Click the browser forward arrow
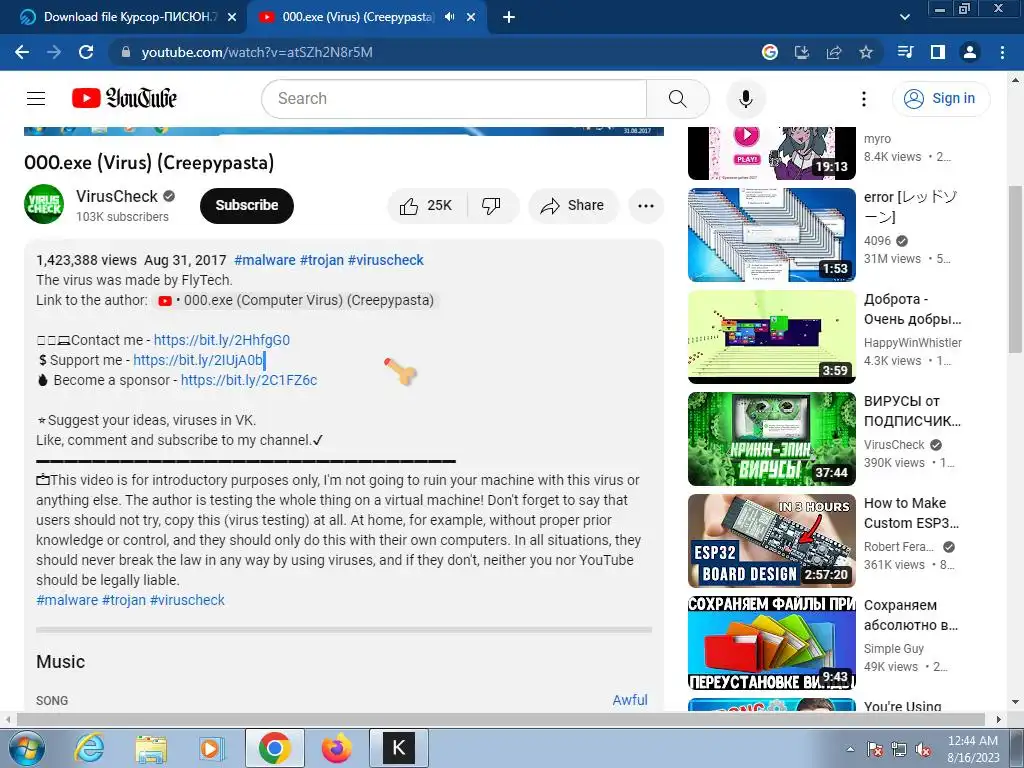The image size is (1024, 768). [x=54, y=52]
